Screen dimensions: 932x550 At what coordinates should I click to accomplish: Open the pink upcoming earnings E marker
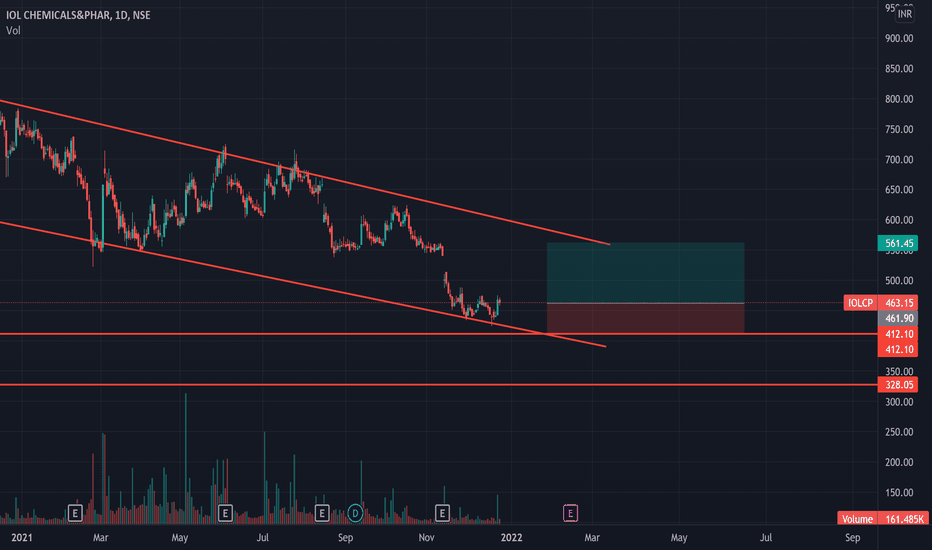(x=570, y=513)
